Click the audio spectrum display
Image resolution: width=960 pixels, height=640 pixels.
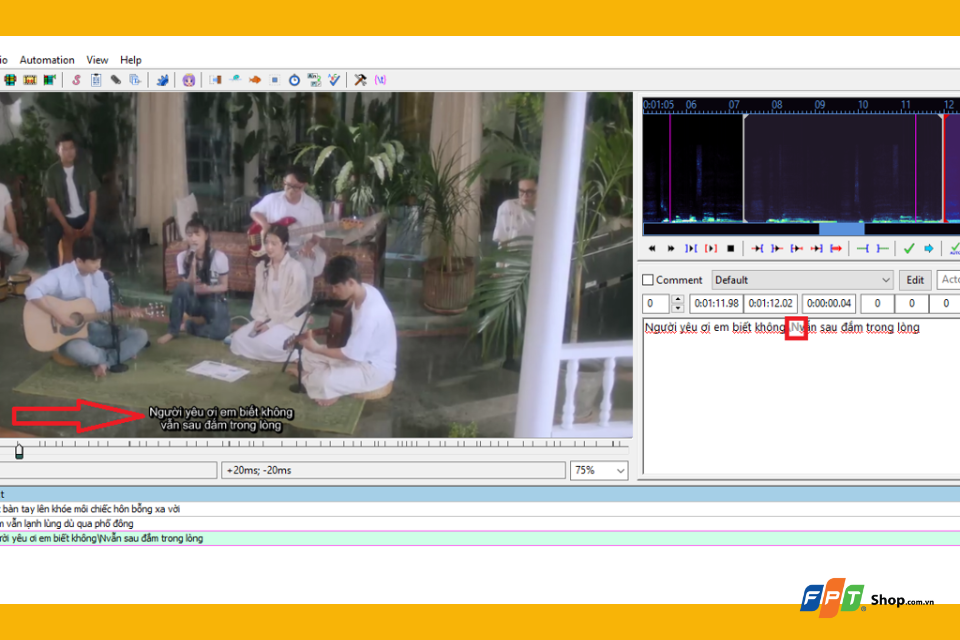801,167
